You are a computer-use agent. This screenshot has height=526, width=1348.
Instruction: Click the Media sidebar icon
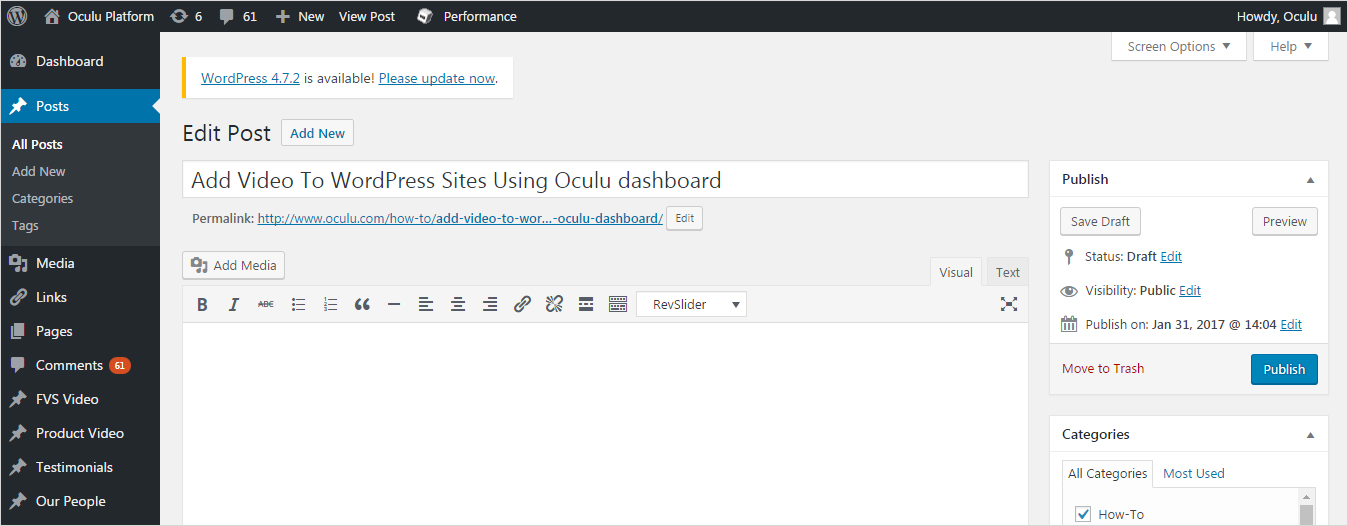(x=18, y=263)
